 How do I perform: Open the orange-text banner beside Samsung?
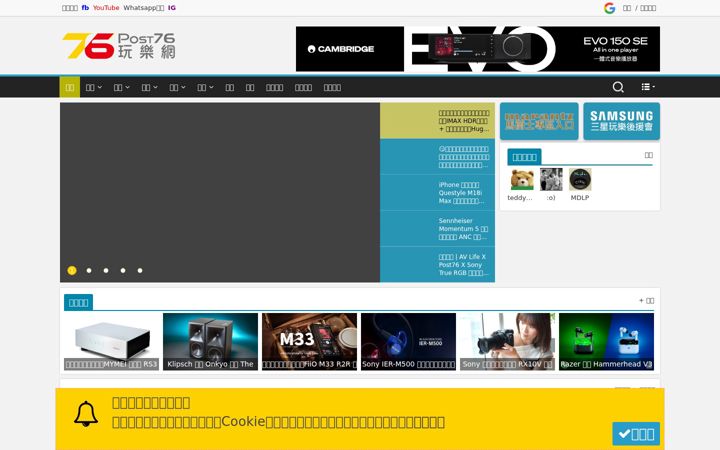tap(539, 121)
